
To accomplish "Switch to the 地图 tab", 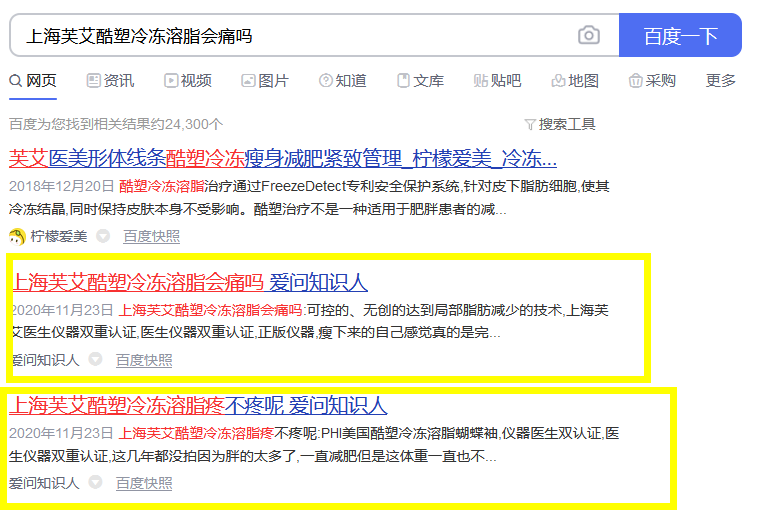I will 575,80.
